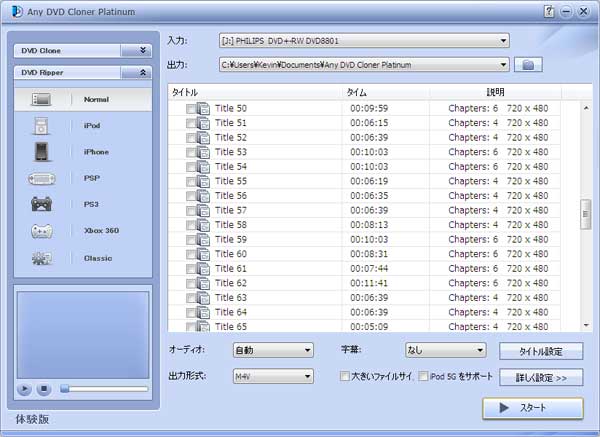
Task: Choose the iPod device icon
Action: (x=41, y=126)
